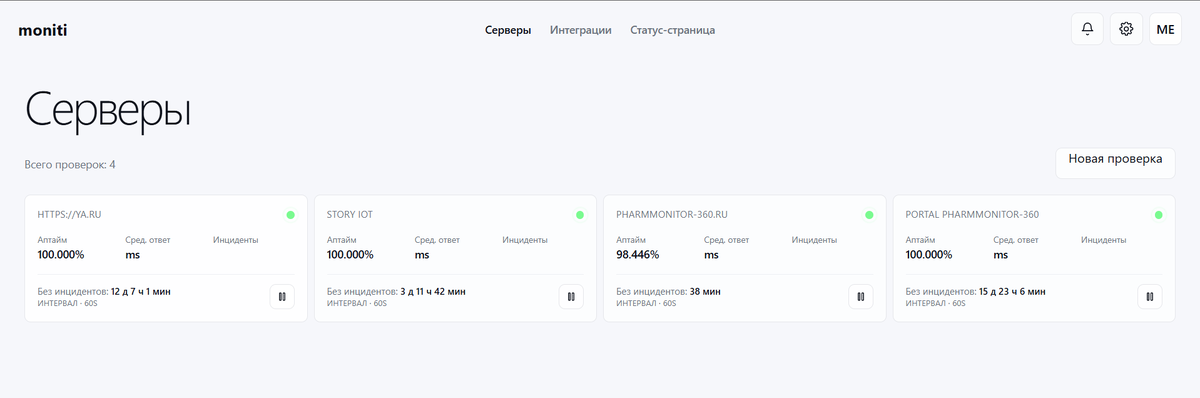Click '3 д 11 ч 42 мин' text

pyautogui.click(x=433, y=292)
